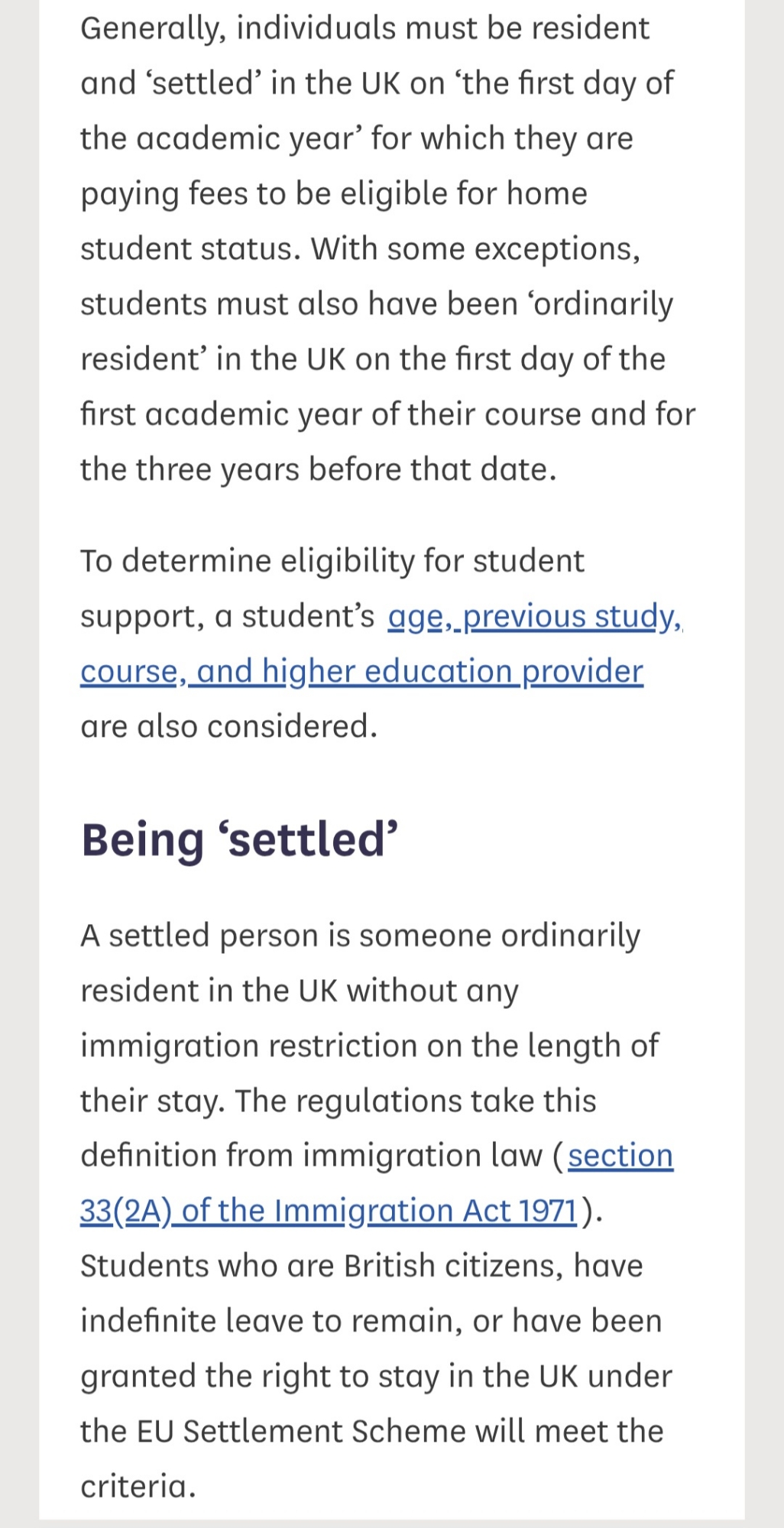784x1528 pixels.
Task: Click the 'granted the right to stay' line
Action: [x=376, y=1376]
